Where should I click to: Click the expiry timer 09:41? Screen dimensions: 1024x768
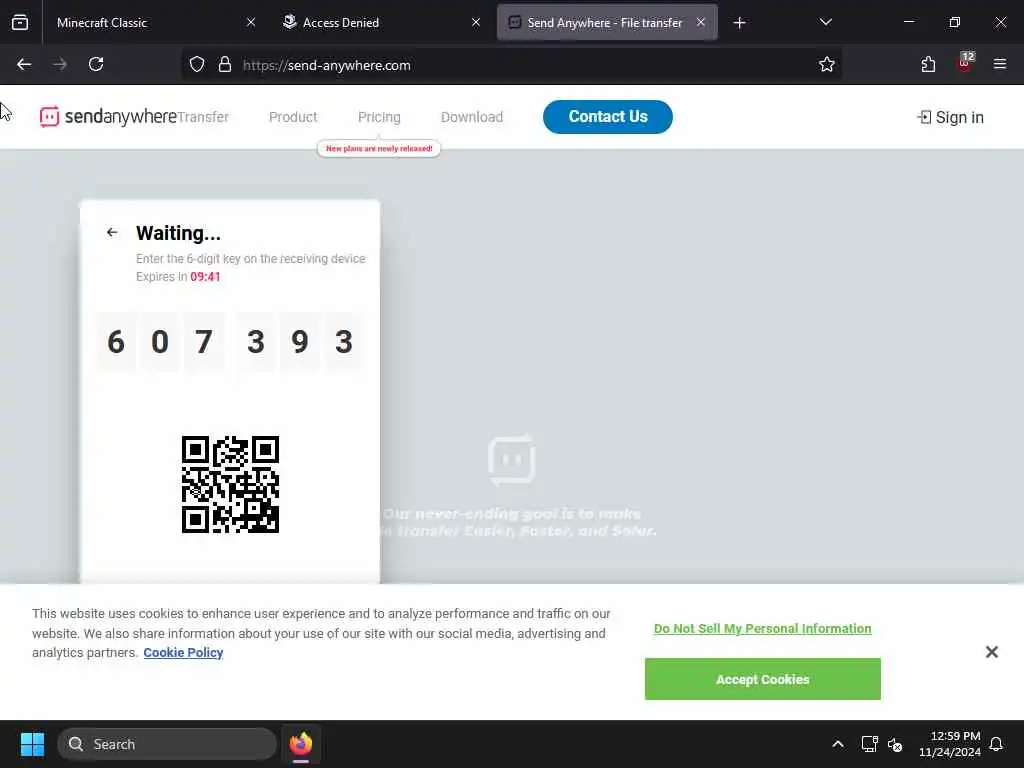(205, 277)
